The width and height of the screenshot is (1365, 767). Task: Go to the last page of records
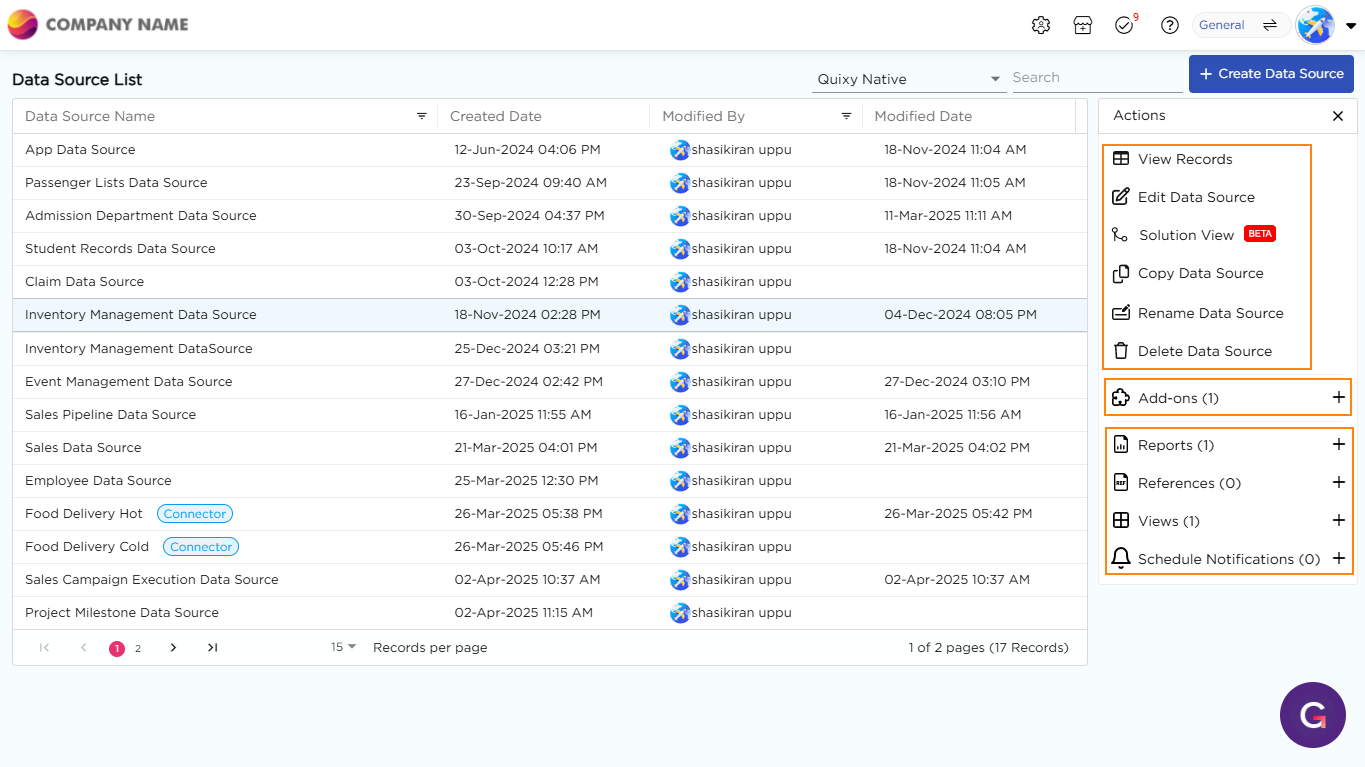click(x=212, y=648)
